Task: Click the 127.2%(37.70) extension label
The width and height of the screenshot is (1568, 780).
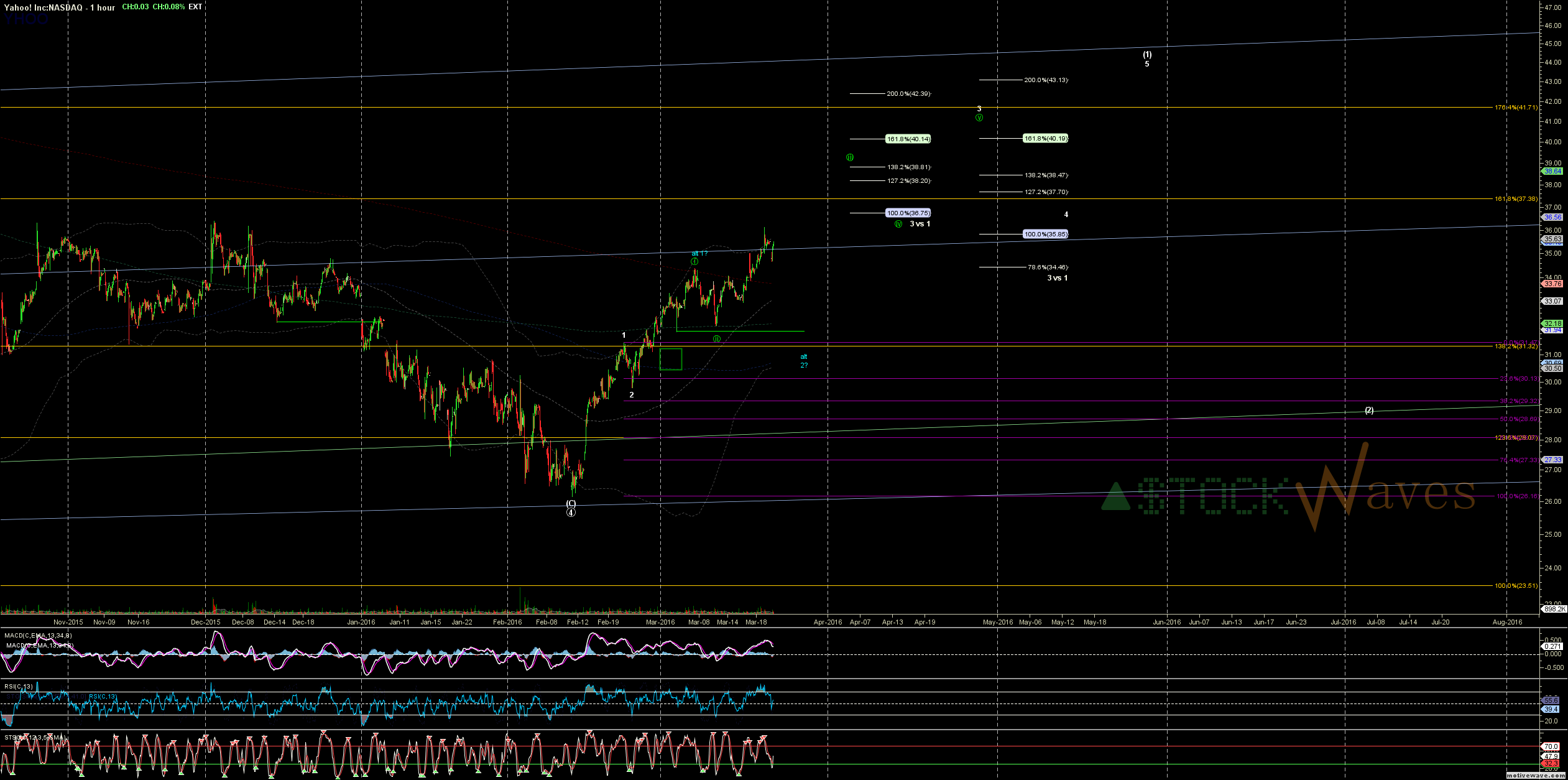Action: pyautogui.click(x=1046, y=192)
